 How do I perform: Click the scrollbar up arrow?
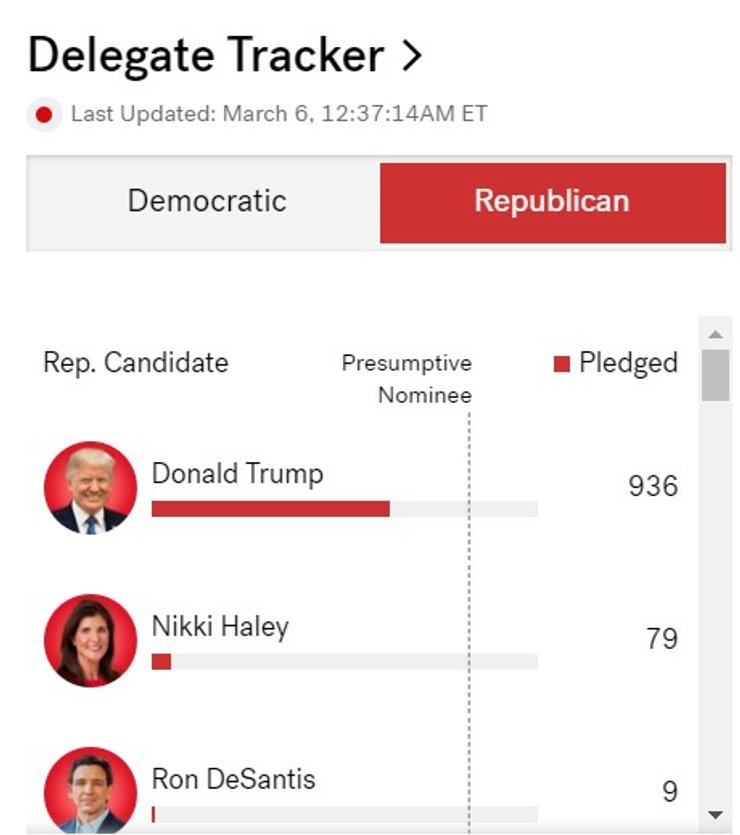coord(715,333)
